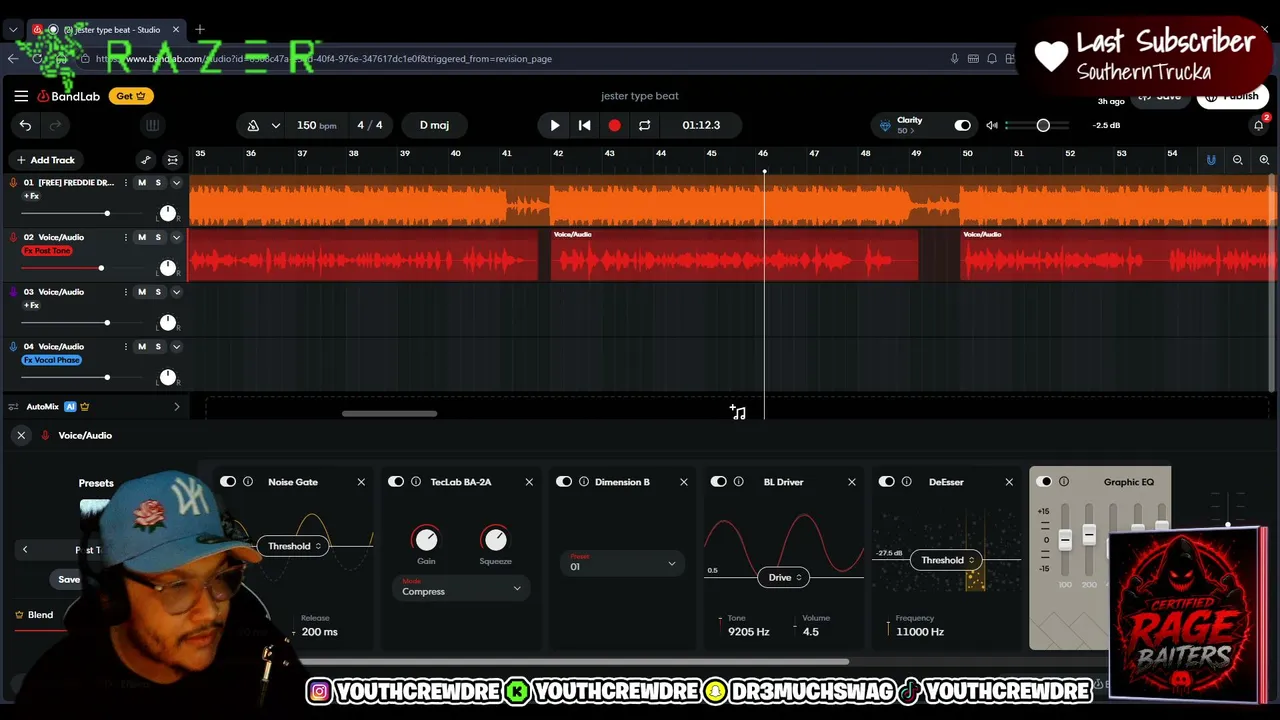Remove the DeEsser effect
The height and width of the screenshot is (720, 1280).
[x=1009, y=482]
